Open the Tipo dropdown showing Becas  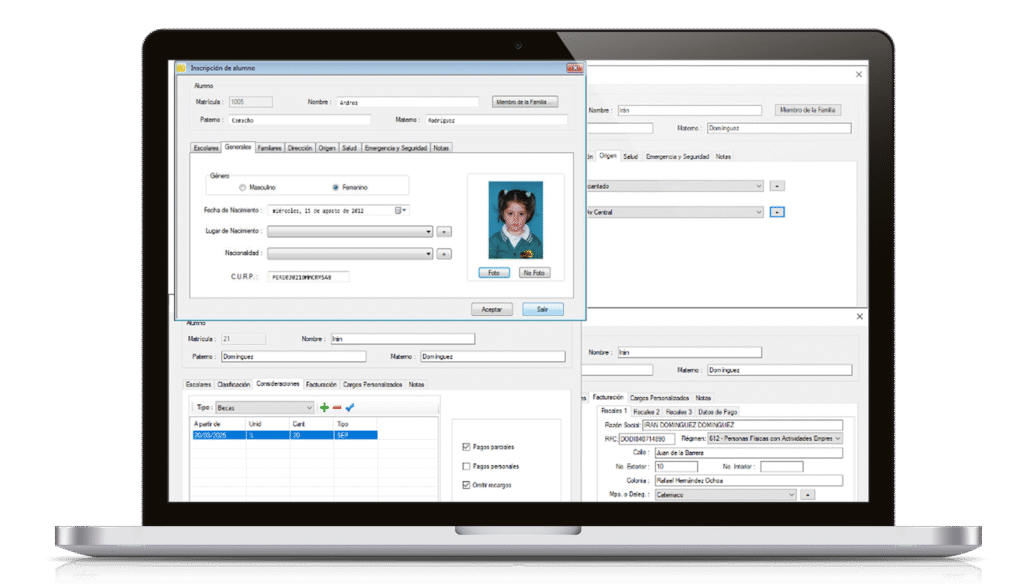(308, 407)
